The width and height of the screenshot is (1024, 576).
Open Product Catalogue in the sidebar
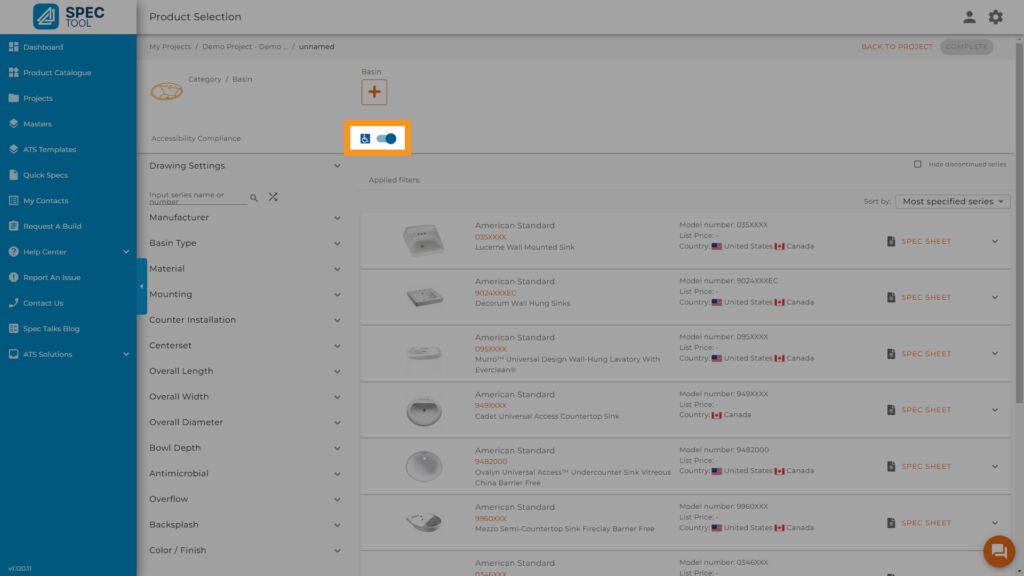57,73
